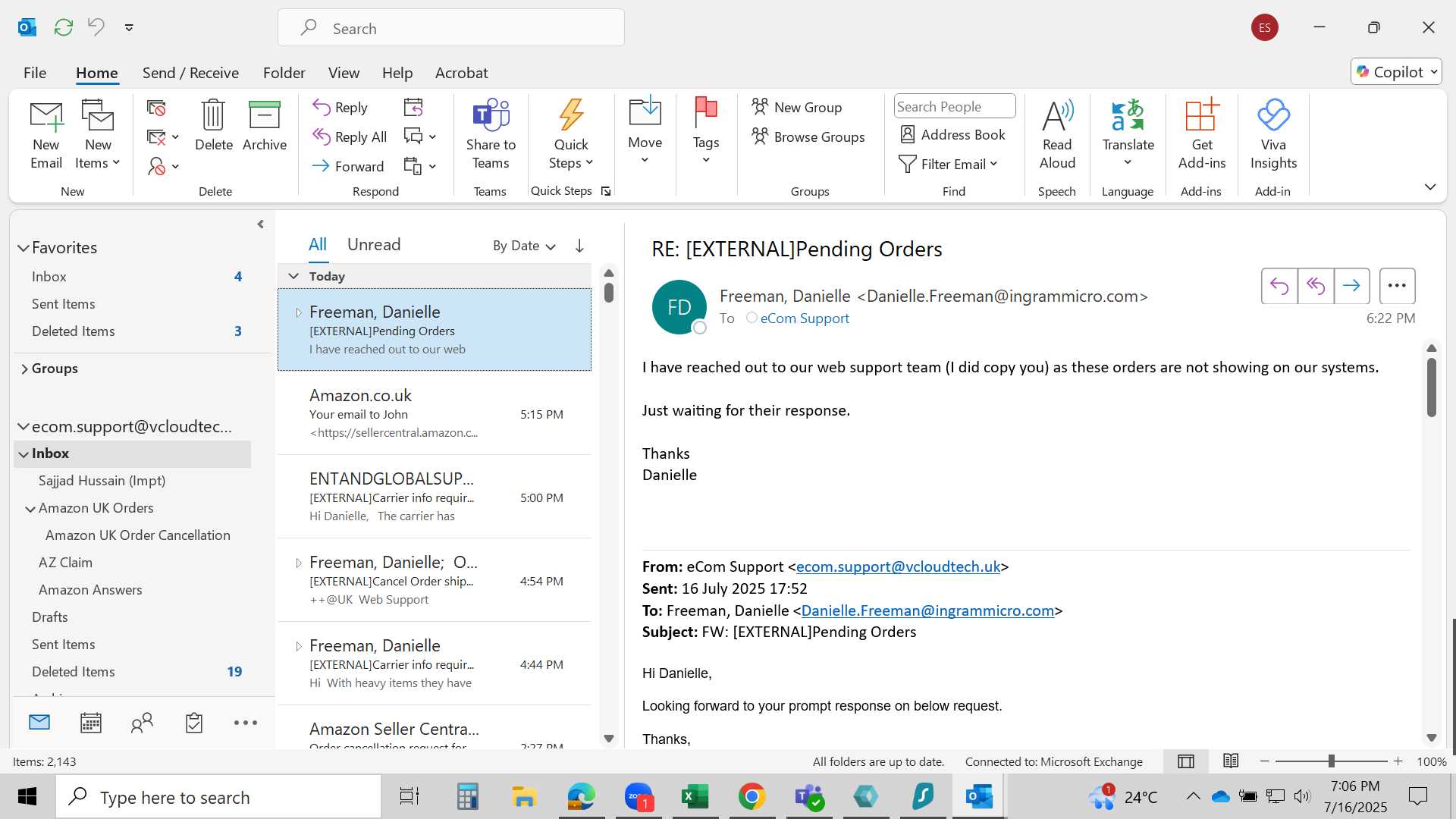This screenshot has width=1456, height=819.
Task: Click the Delete trash can icon
Action: click(x=213, y=126)
